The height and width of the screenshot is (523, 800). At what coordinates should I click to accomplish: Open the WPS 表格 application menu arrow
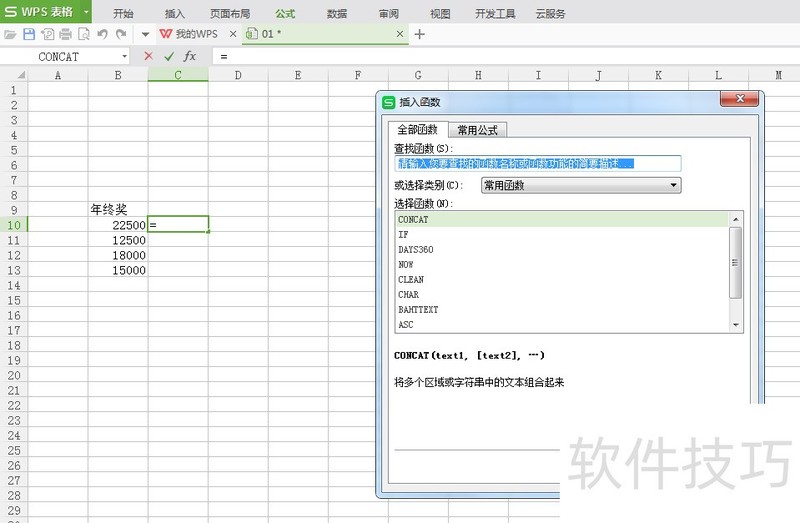tap(87, 13)
